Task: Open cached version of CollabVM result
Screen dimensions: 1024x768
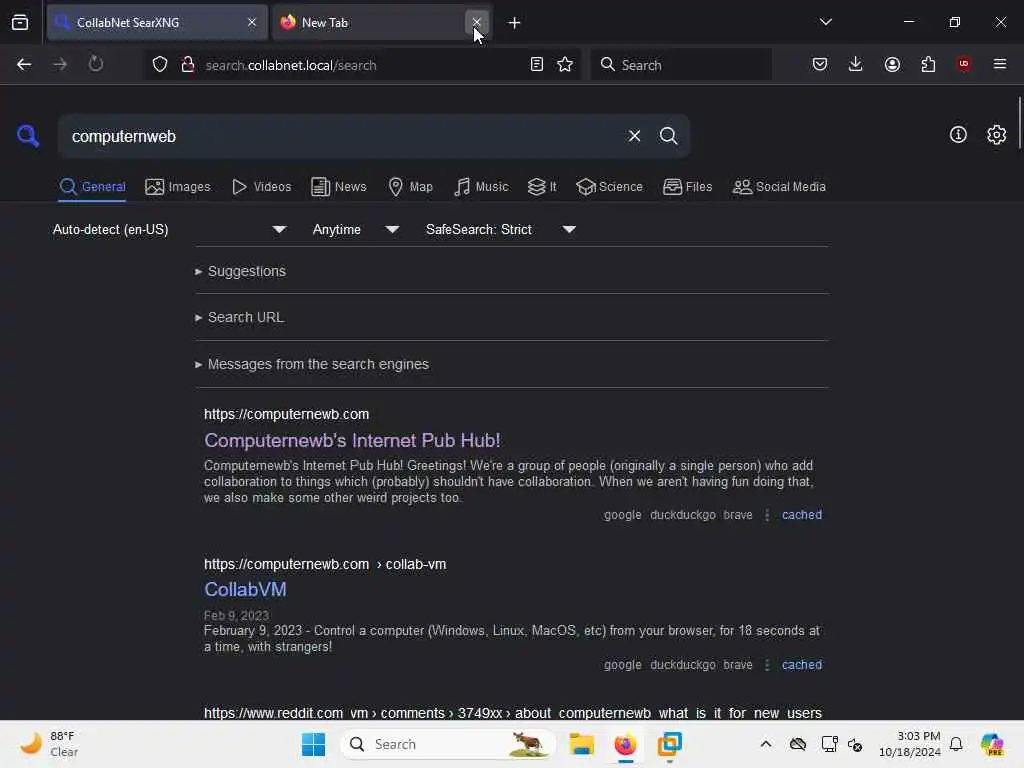Action: [x=801, y=665]
